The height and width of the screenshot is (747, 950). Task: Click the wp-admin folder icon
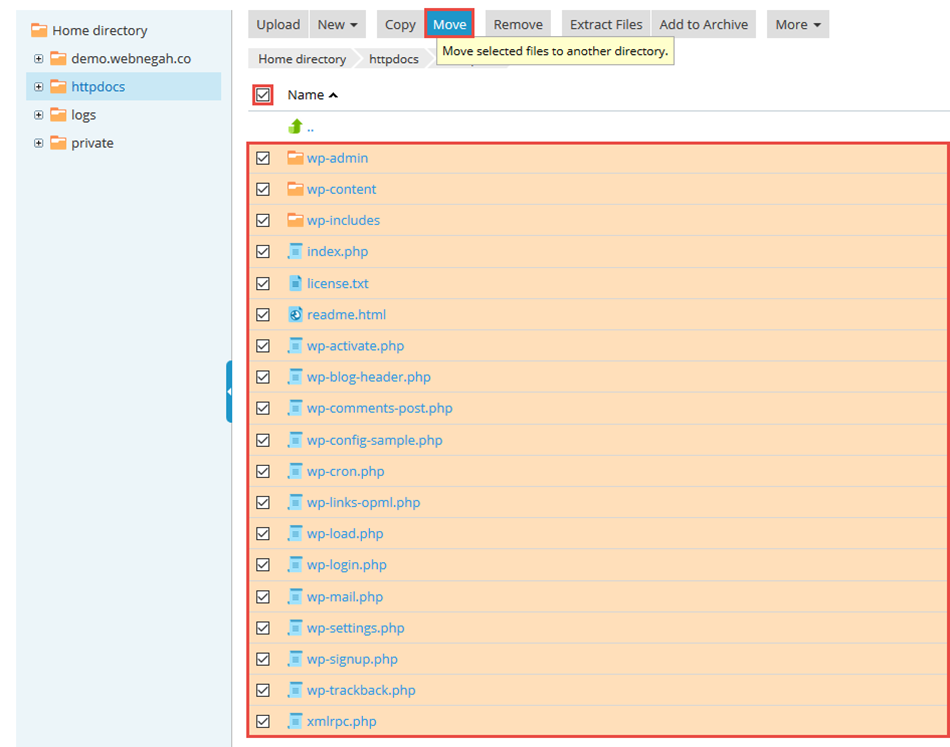point(295,158)
